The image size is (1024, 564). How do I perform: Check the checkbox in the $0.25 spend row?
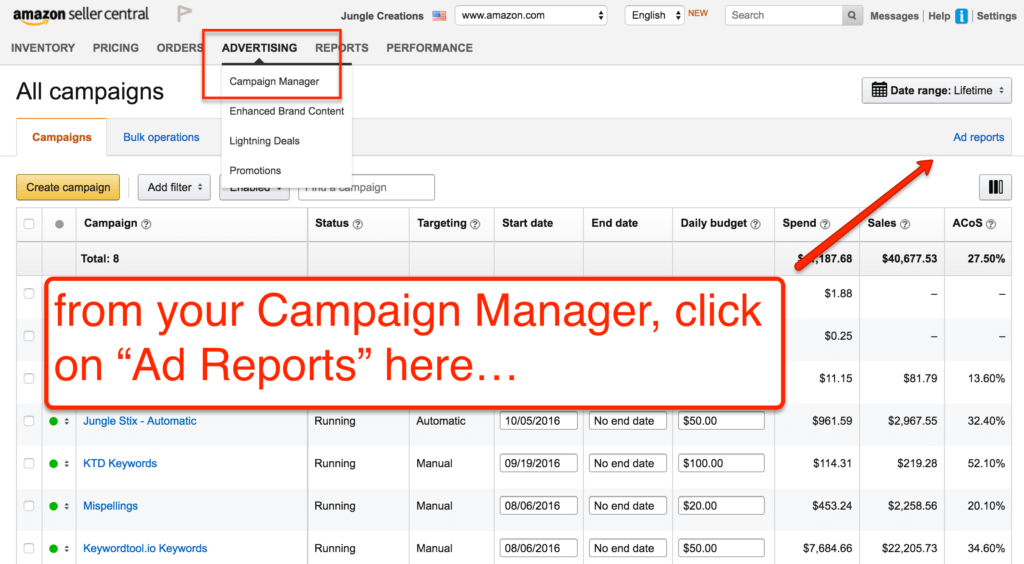[x=29, y=336]
